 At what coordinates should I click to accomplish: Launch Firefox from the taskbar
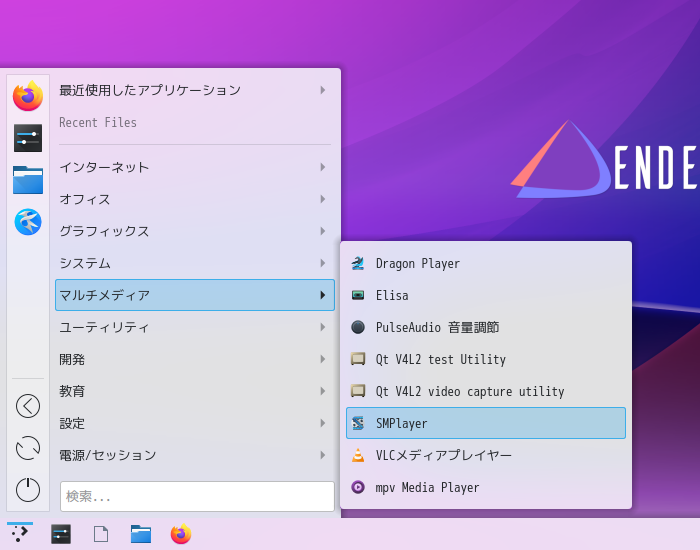(181, 534)
